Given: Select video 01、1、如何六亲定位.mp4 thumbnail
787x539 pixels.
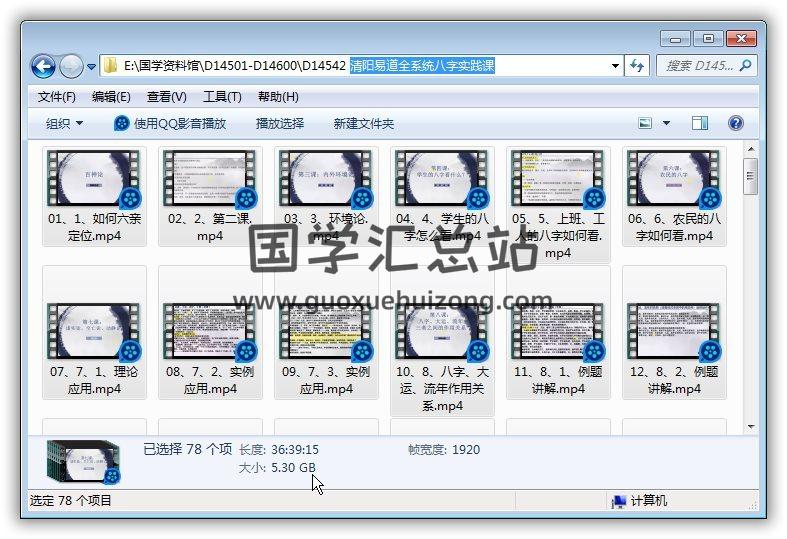Looking at the screenshot, I should 94,178.
